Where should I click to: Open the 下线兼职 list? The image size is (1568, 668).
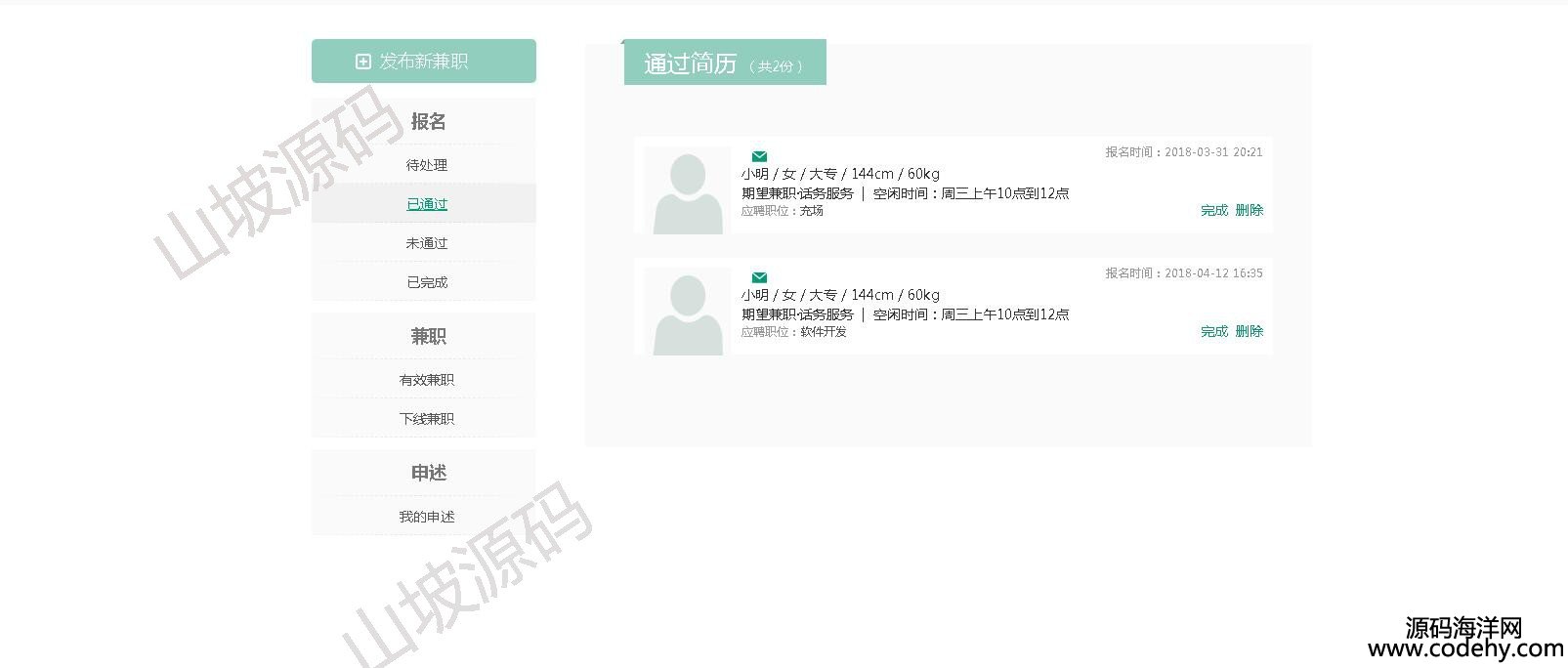click(426, 419)
